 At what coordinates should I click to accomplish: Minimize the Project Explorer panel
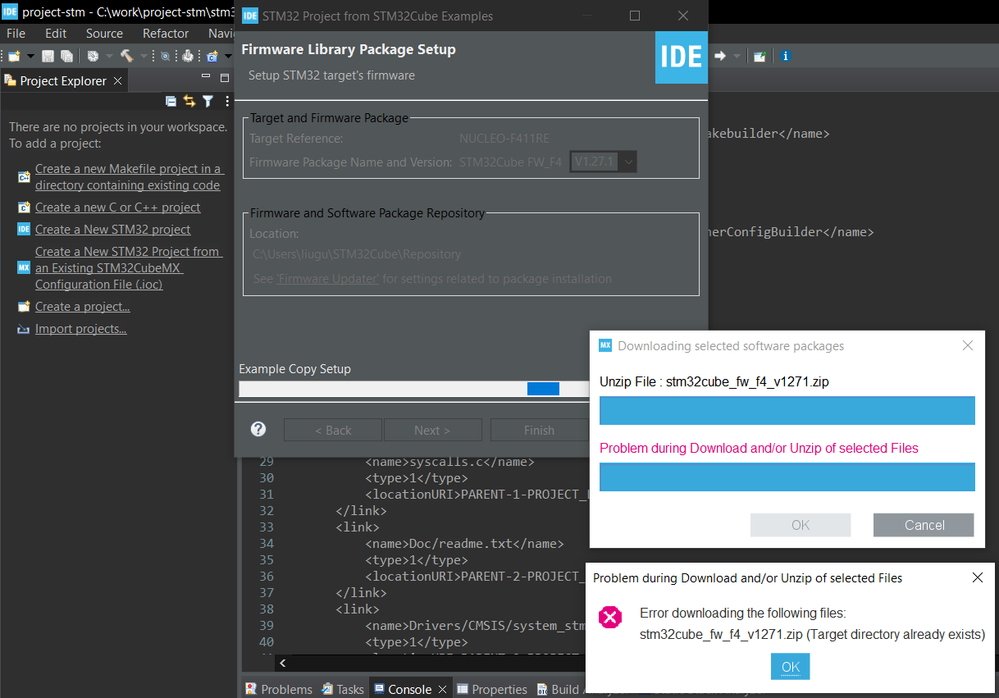tap(205, 76)
